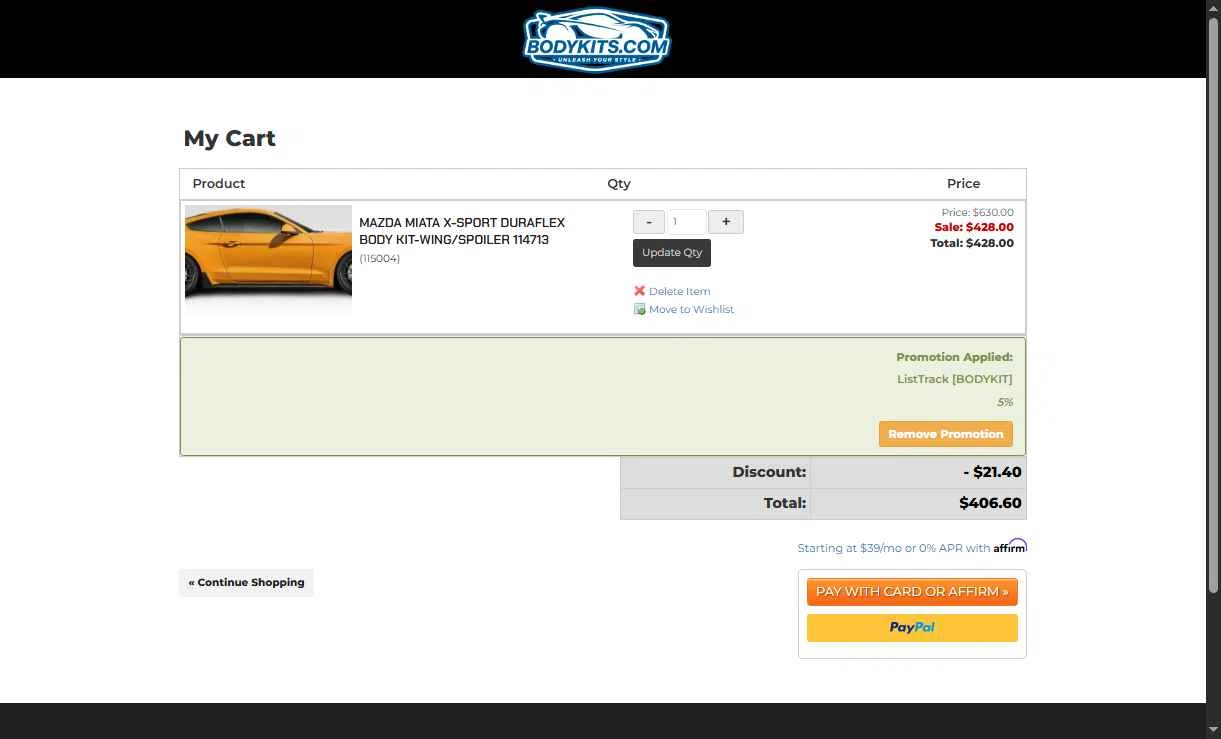Move to Wishlist link

tap(691, 309)
